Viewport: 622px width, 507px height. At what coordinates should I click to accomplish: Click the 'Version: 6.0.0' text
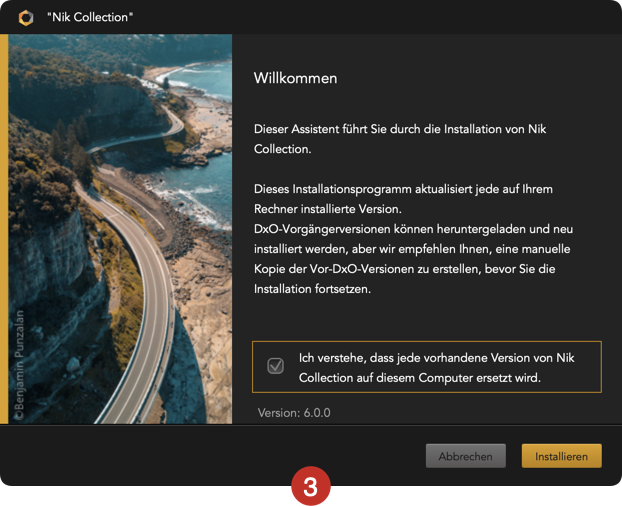tap(294, 413)
